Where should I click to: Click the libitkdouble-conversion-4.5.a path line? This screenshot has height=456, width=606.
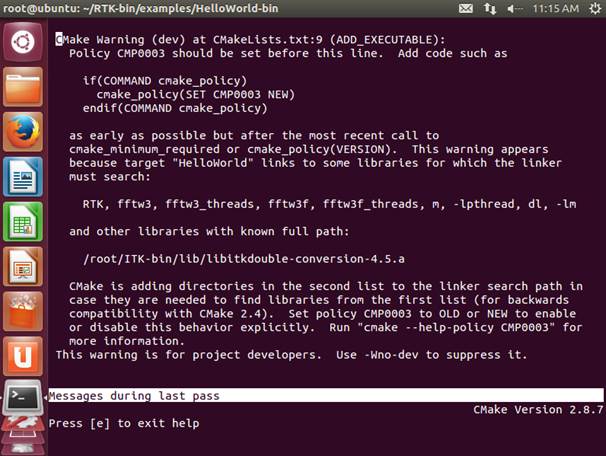[244, 259]
